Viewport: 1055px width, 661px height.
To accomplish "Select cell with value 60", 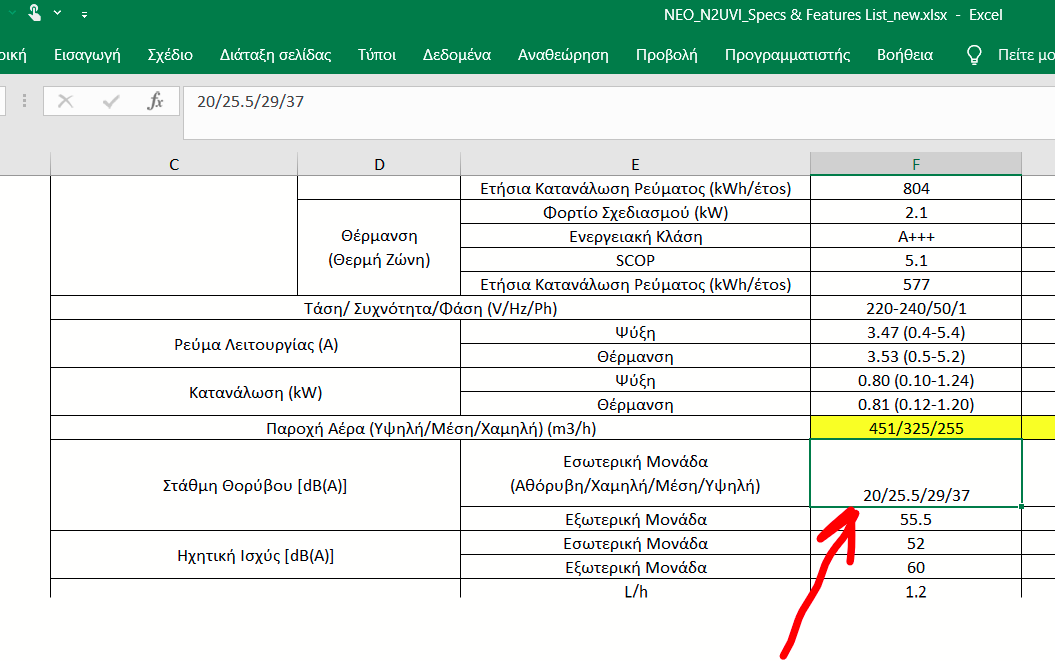I will click(916, 567).
